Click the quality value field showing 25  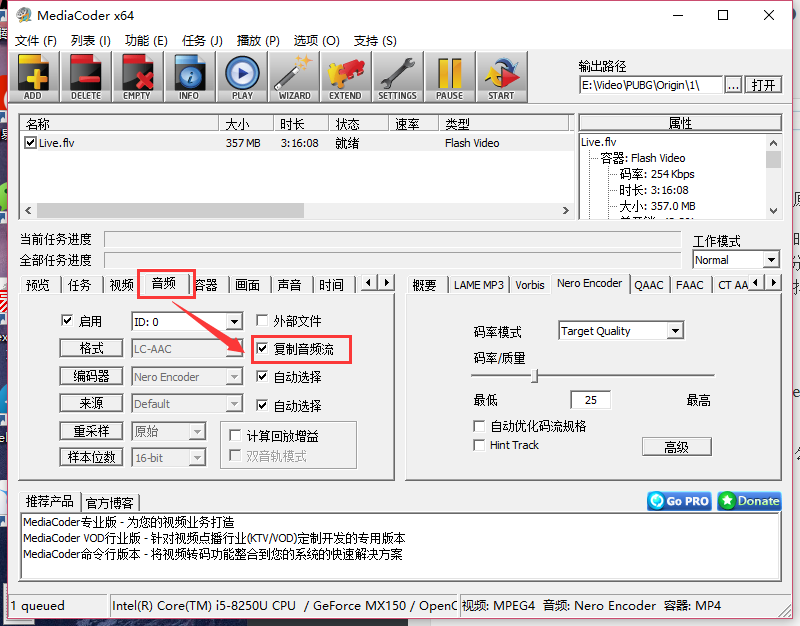(590, 400)
